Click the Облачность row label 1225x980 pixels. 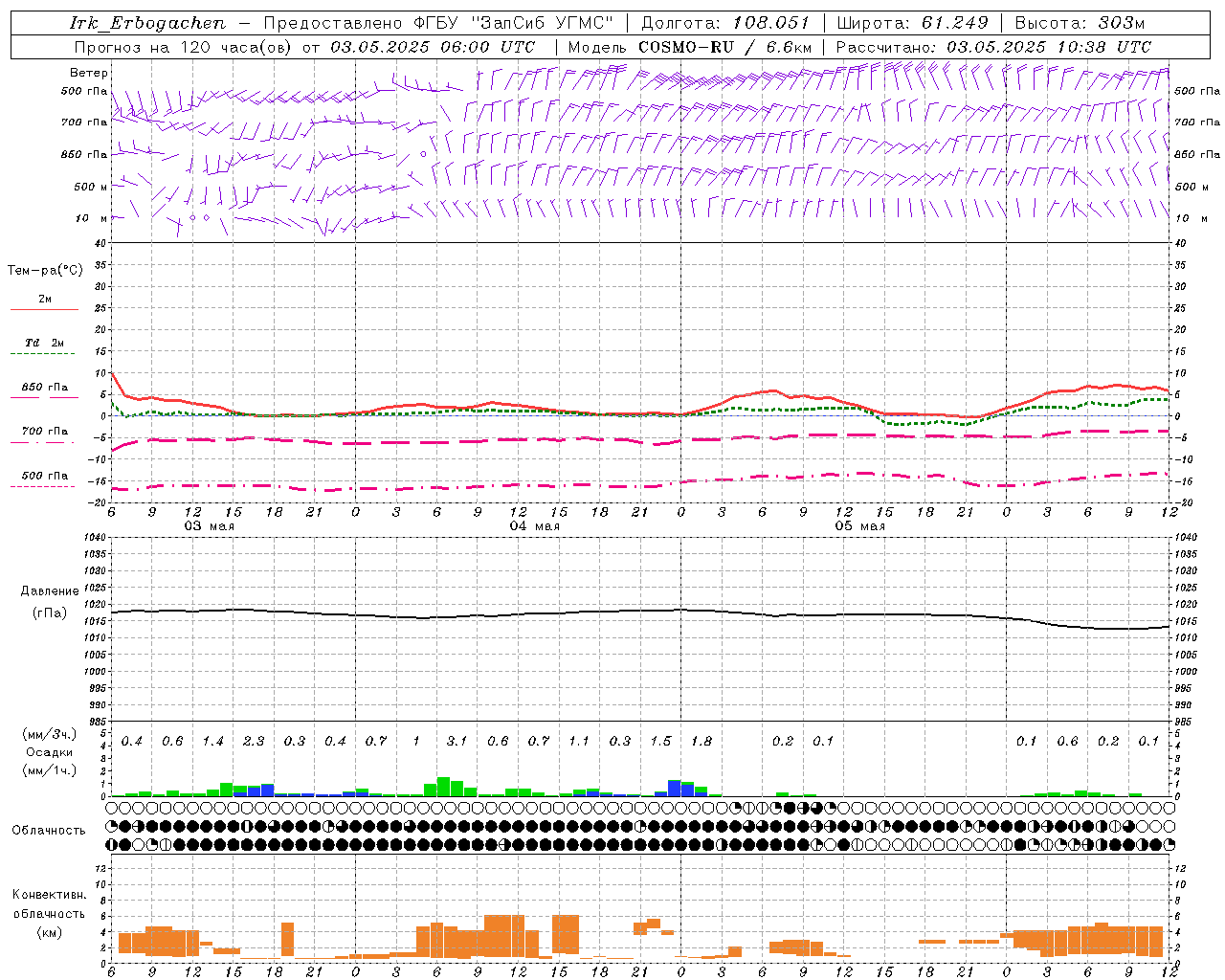(x=49, y=831)
